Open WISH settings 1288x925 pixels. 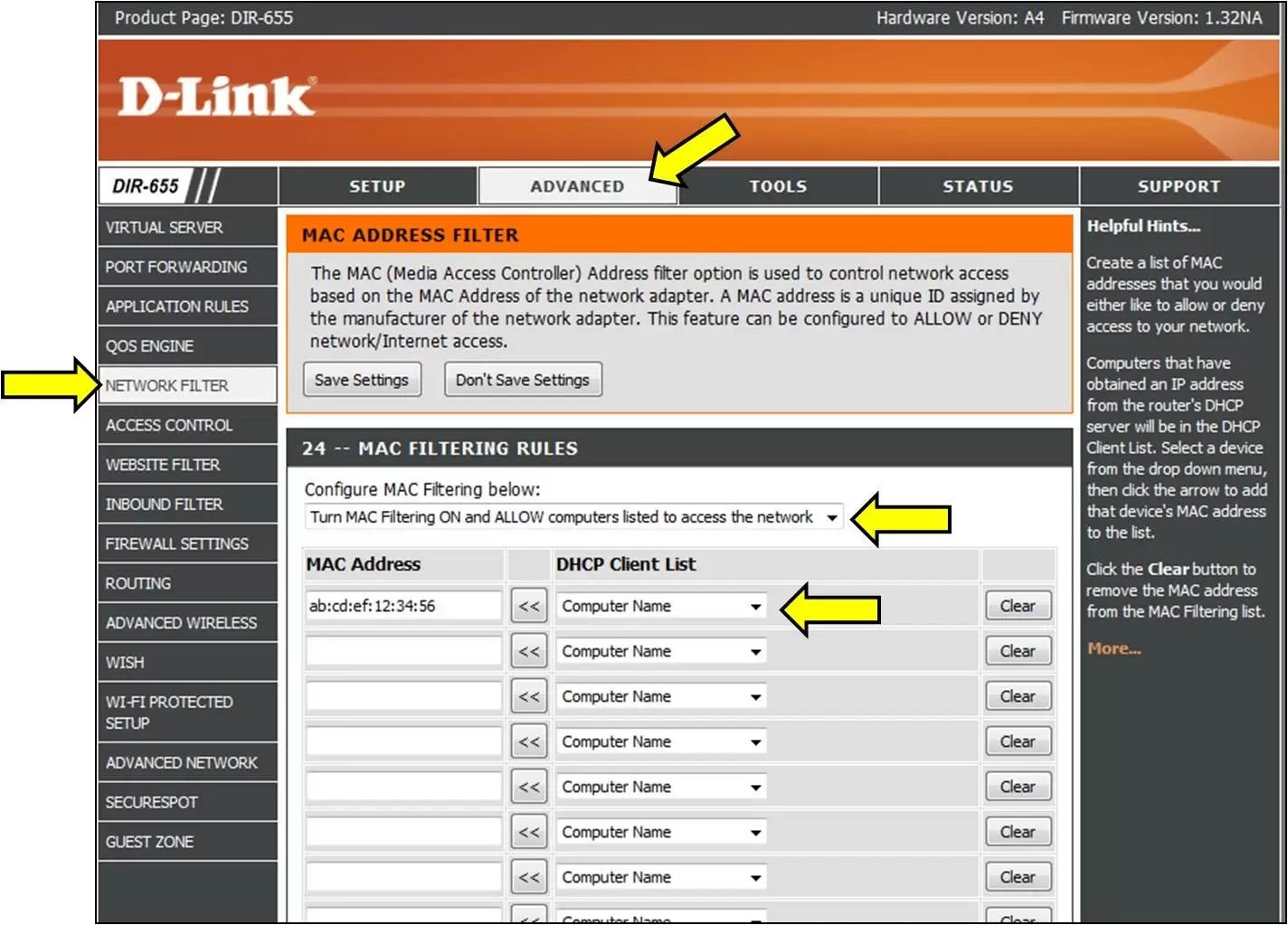[187, 663]
